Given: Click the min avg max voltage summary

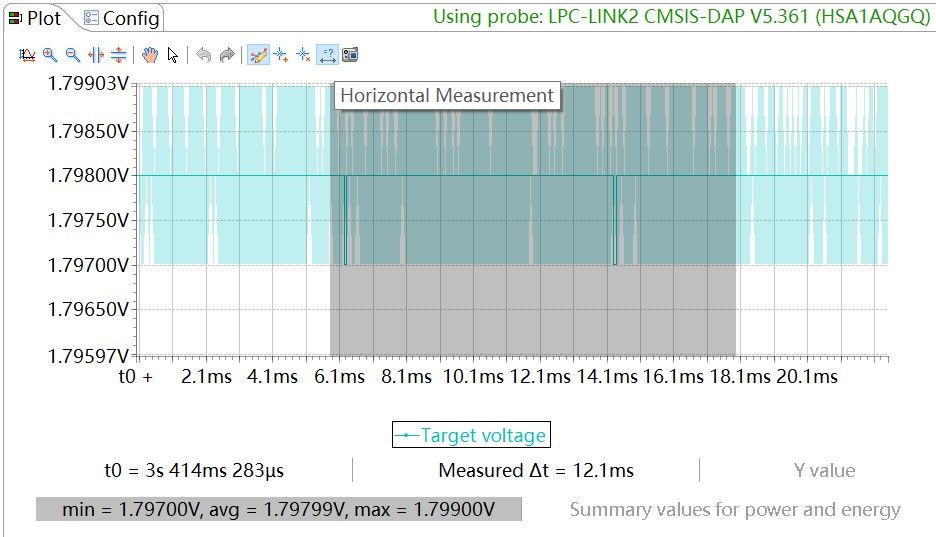Looking at the screenshot, I should point(279,510).
